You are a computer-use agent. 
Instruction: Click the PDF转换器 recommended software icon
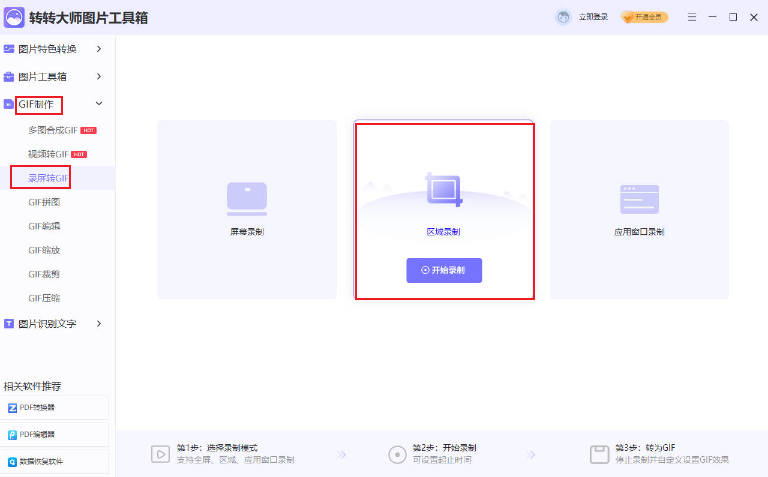[13, 407]
